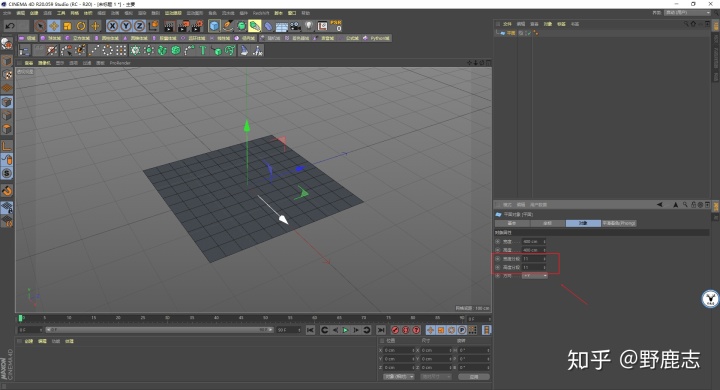Toggle width segments keyframe circle
The height and width of the screenshot is (390, 720).
click(x=498, y=259)
